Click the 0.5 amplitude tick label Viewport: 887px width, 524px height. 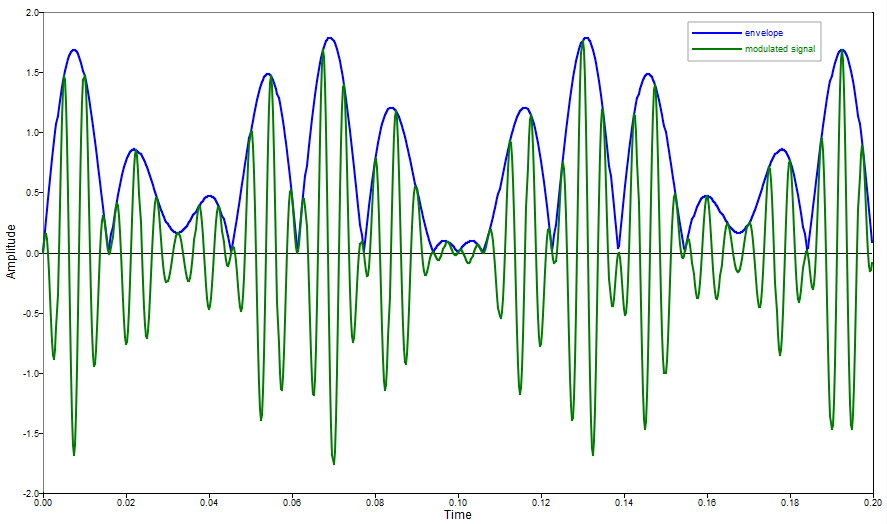click(x=29, y=193)
